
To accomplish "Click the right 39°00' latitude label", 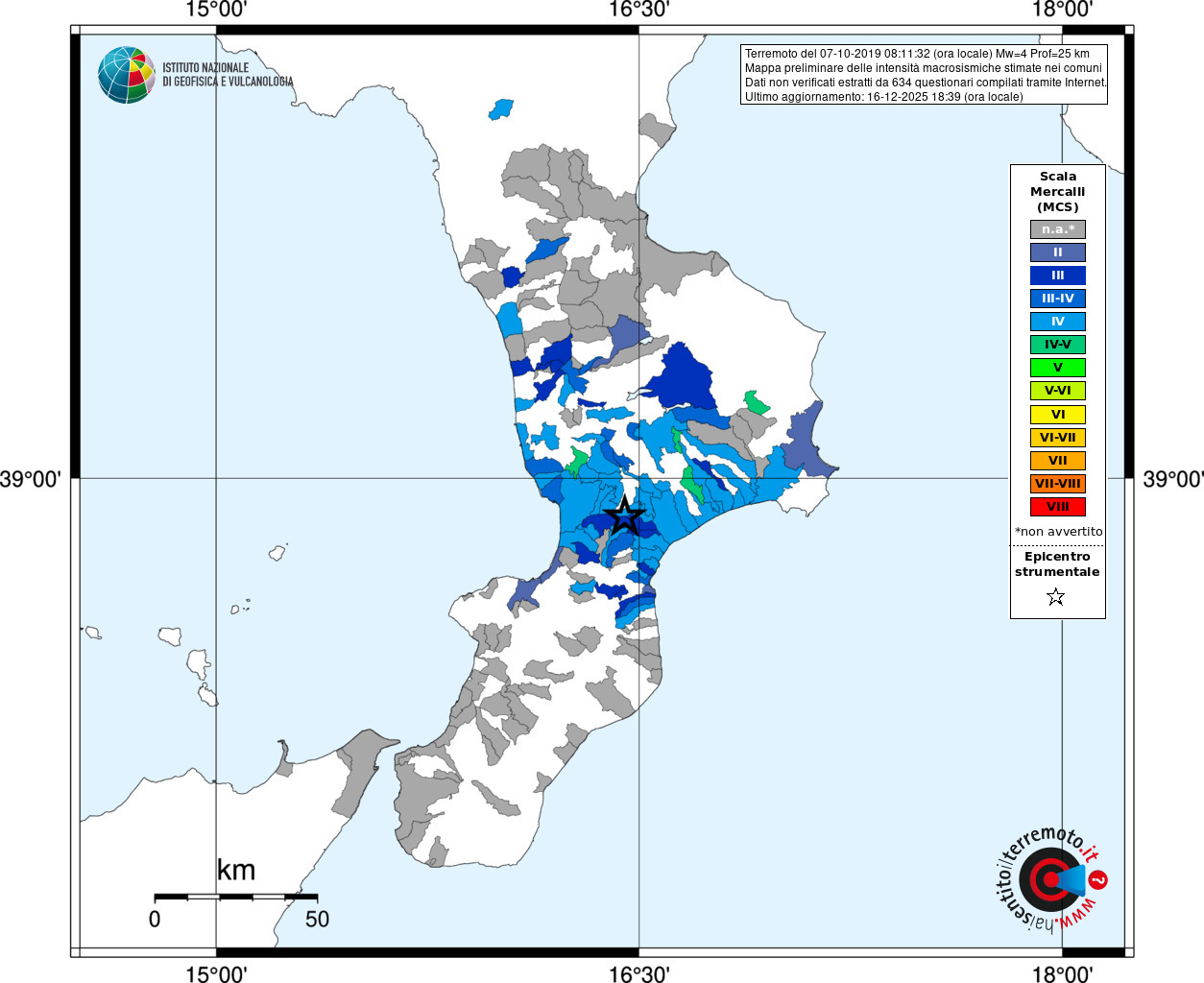I will [x=1172, y=478].
